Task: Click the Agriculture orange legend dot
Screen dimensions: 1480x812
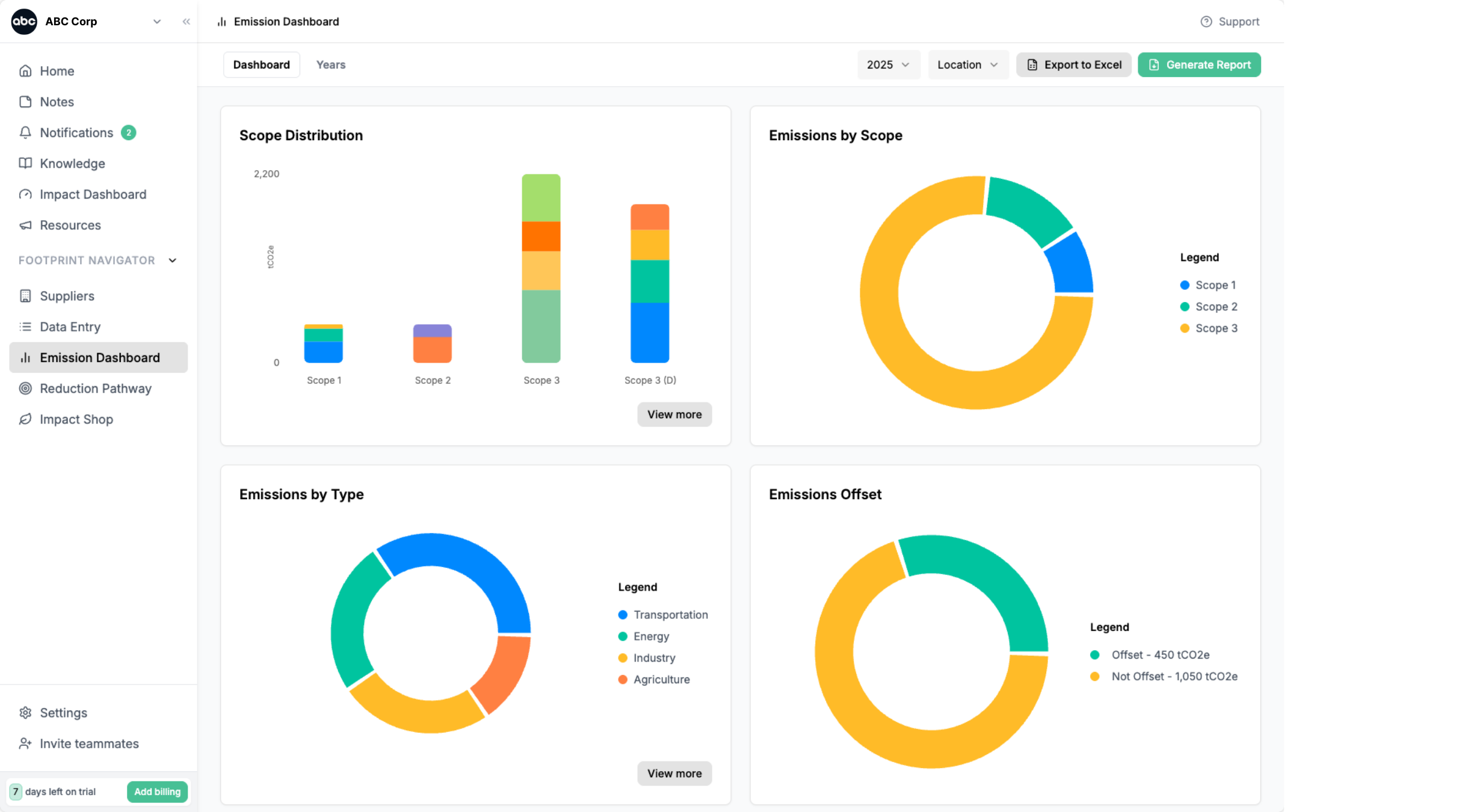Action: tap(623, 680)
